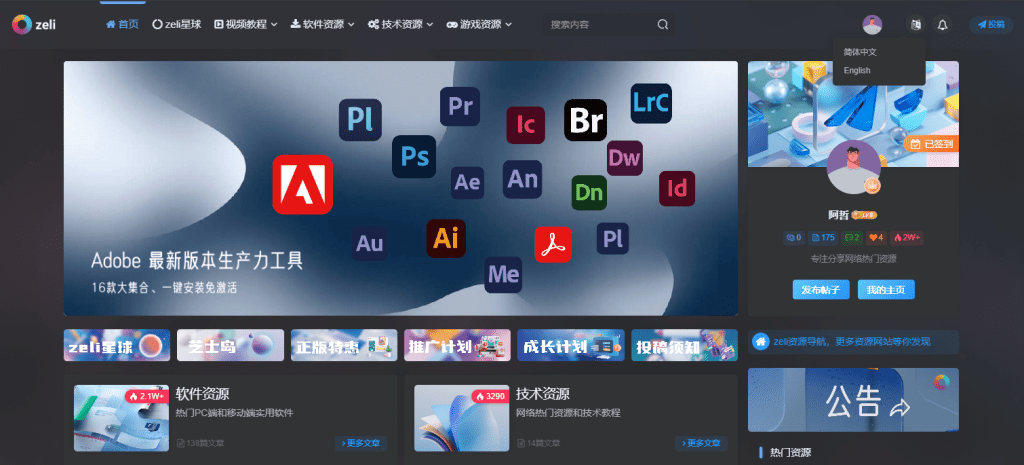Open the notification bell
Viewport: 1024px width, 465px height.
pyautogui.click(x=942, y=25)
